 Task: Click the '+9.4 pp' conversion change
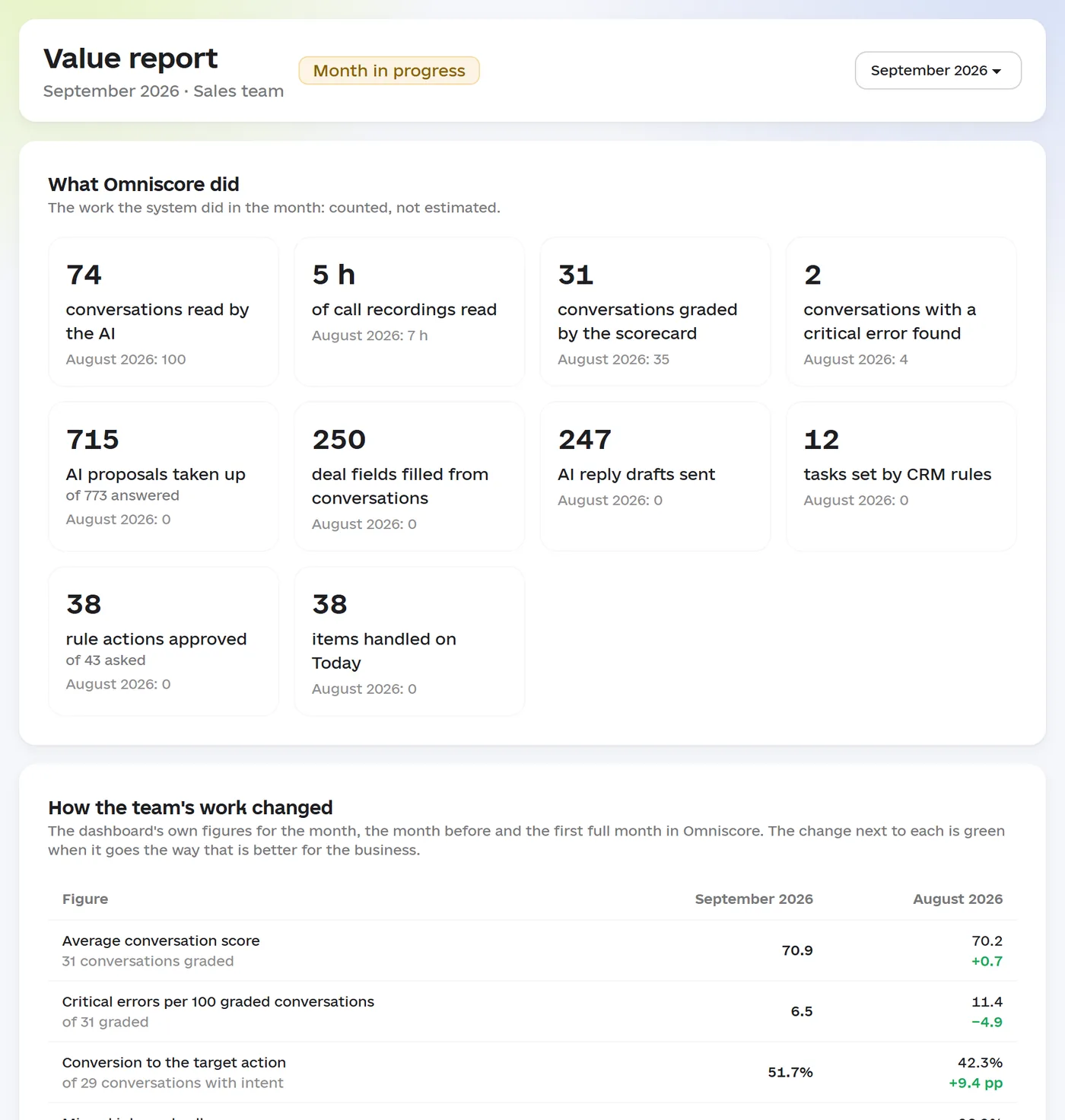pyautogui.click(x=975, y=1083)
